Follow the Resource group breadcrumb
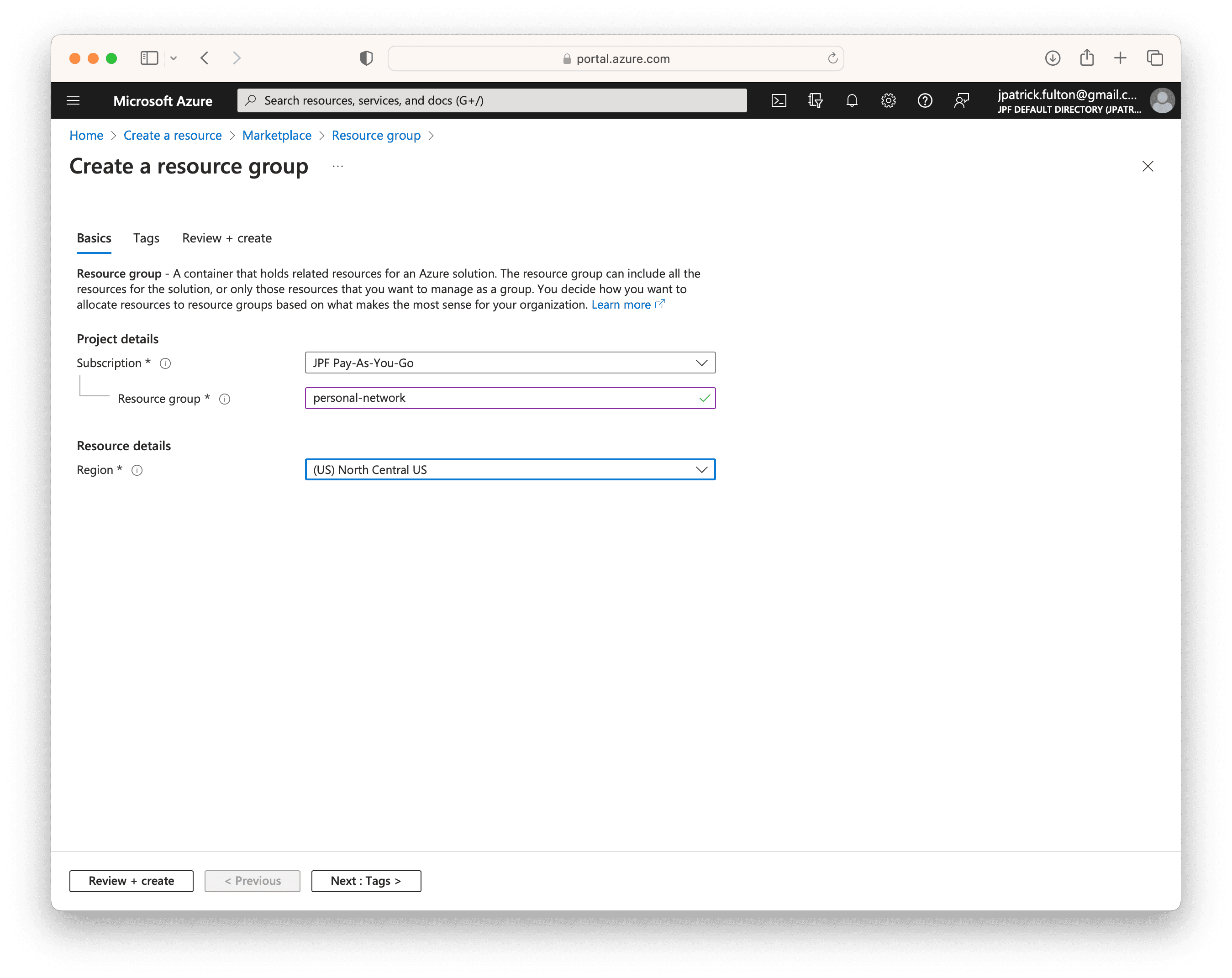This screenshot has width=1232, height=978. (x=376, y=136)
